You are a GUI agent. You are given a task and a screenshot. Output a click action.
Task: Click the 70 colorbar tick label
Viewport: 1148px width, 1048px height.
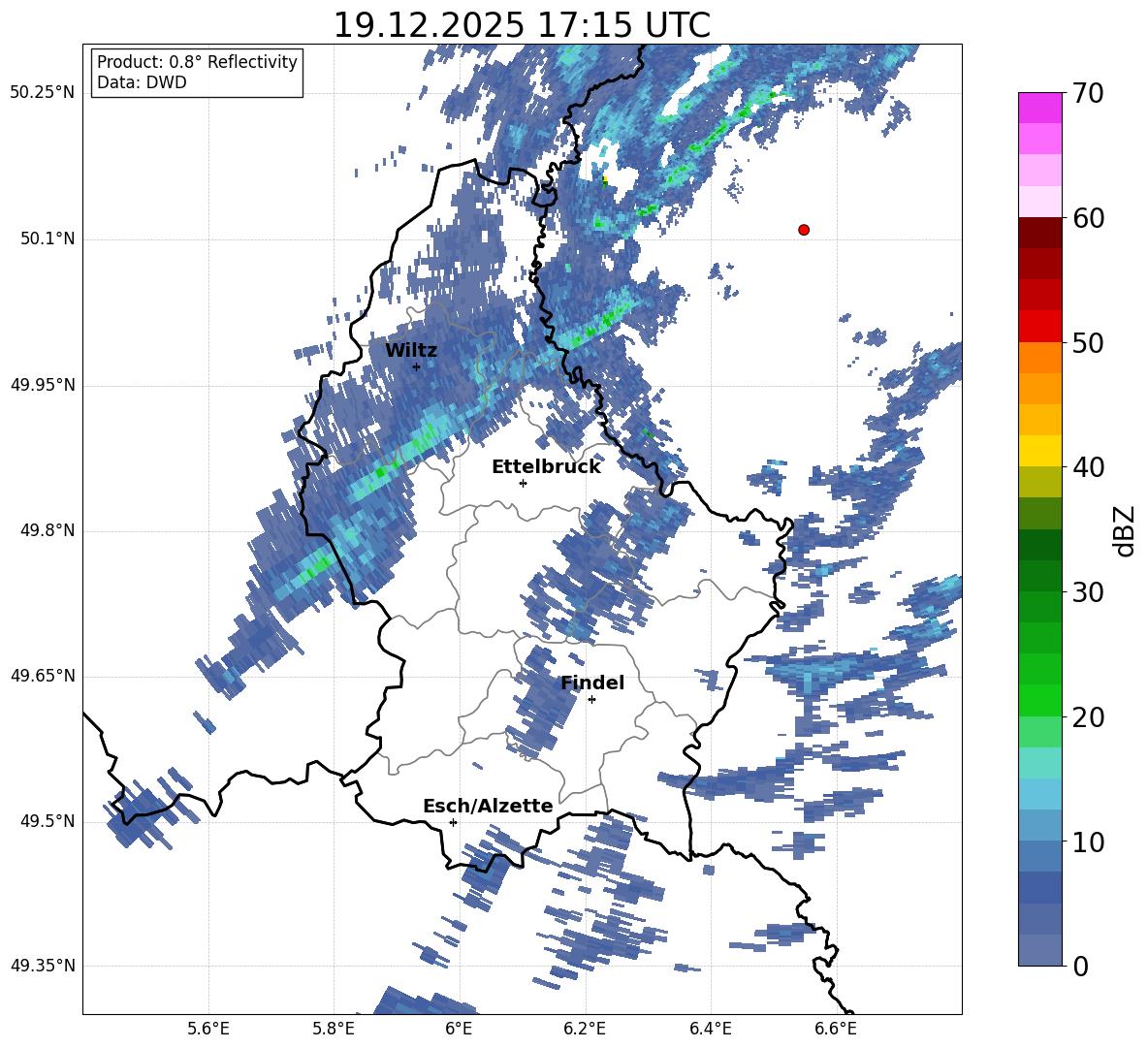point(1088,93)
